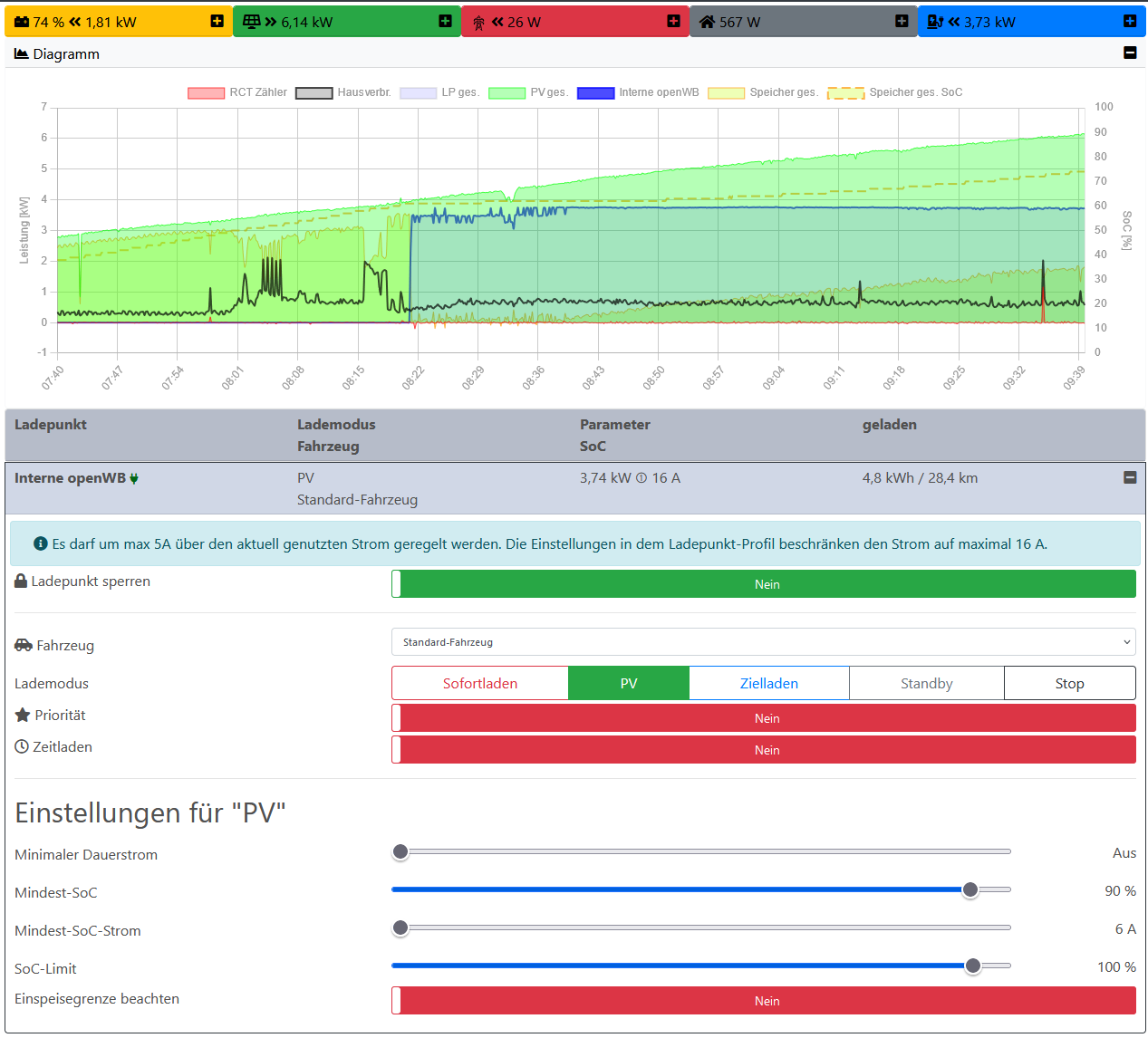
Task: Expand the yellow battery storage card
Action: click(217, 21)
